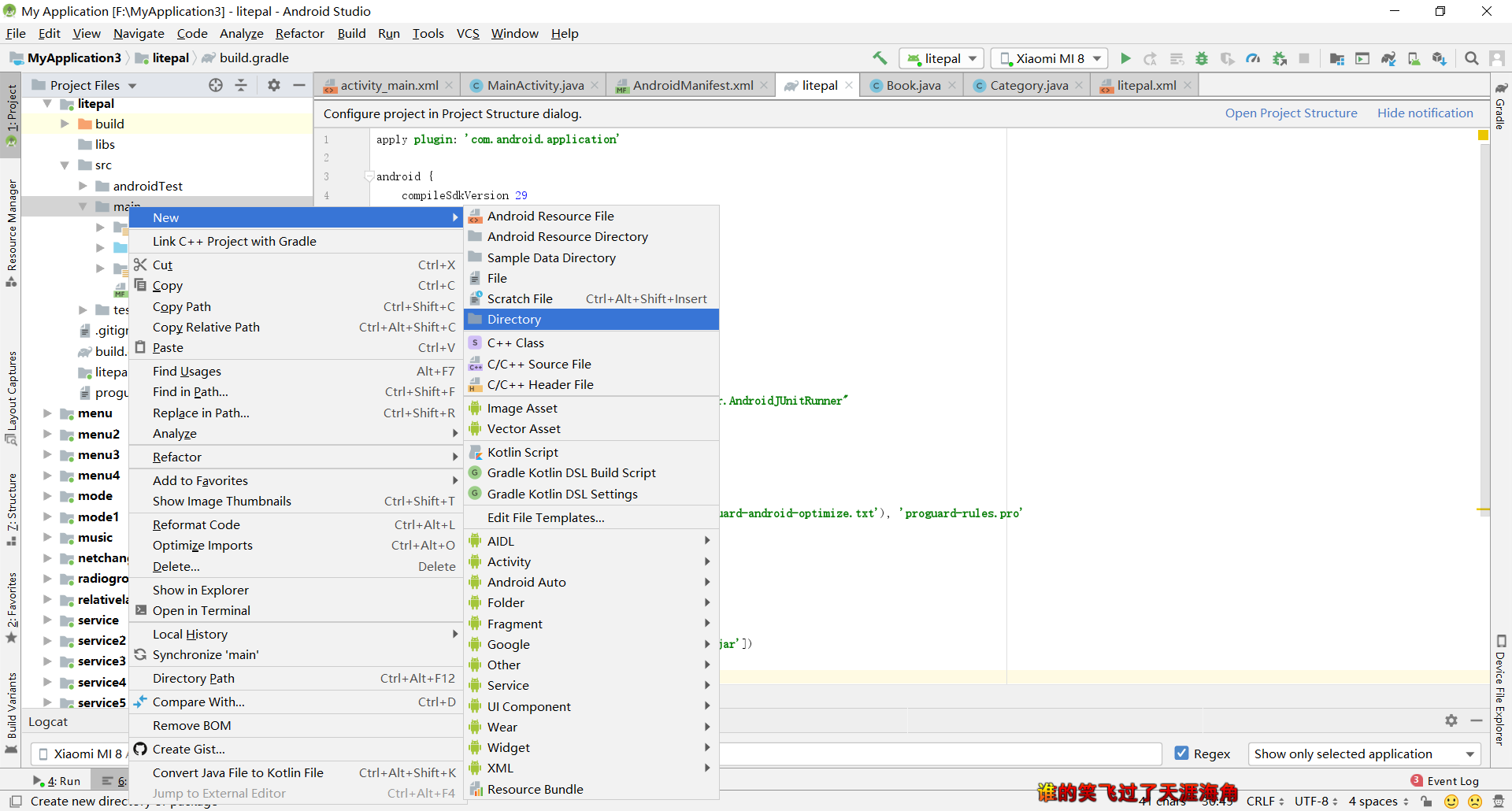Open the litepal run configuration dropdown

point(942,58)
